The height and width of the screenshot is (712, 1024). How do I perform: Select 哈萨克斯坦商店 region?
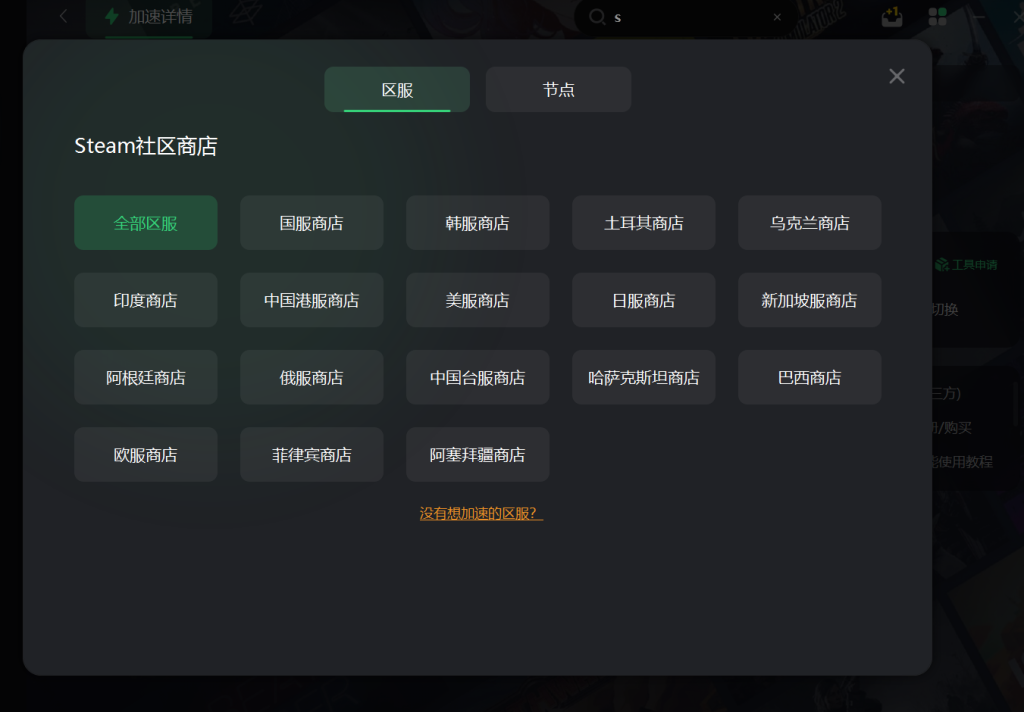tap(643, 377)
